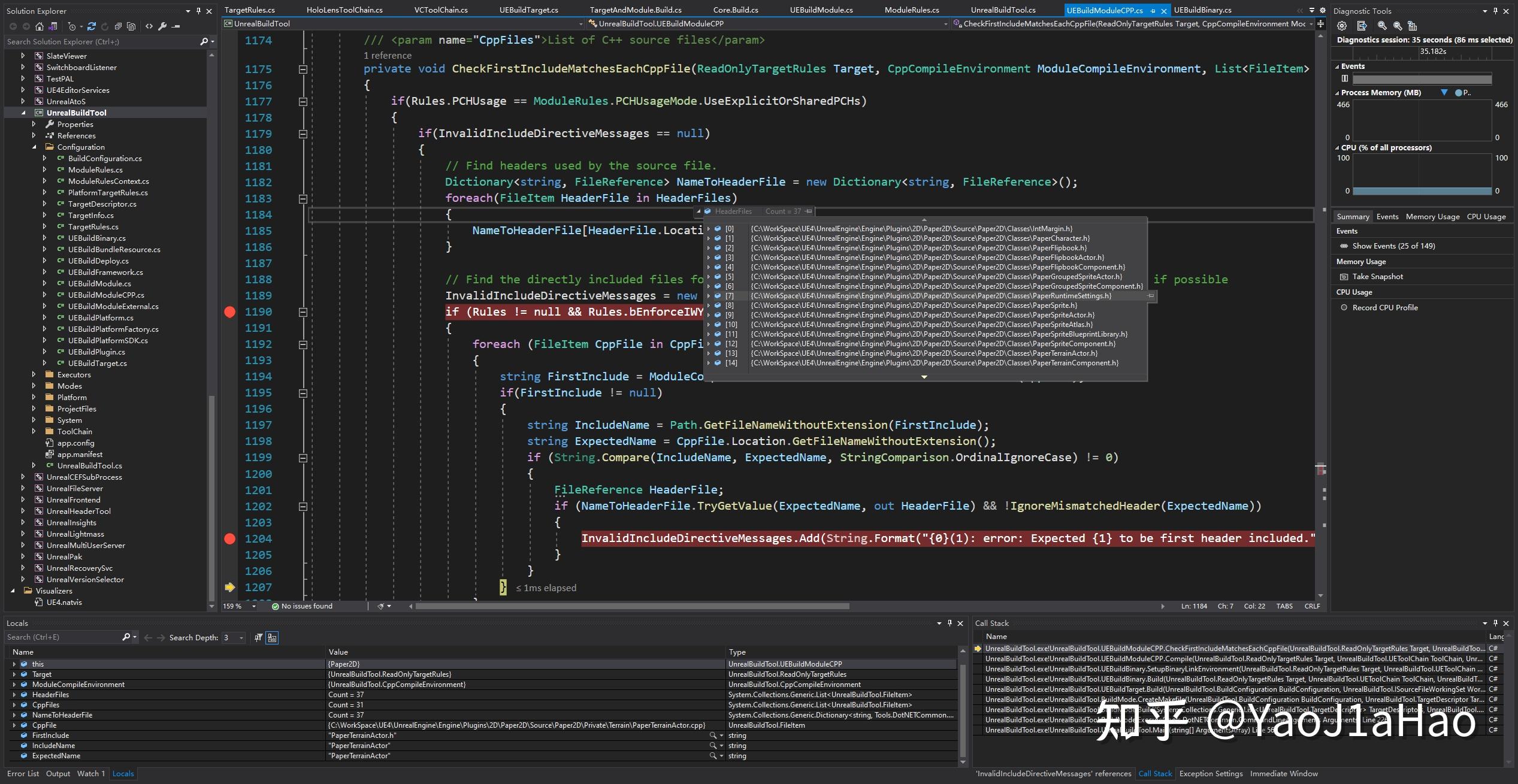Open the Search Depth dropdown

(x=241, y=638)
